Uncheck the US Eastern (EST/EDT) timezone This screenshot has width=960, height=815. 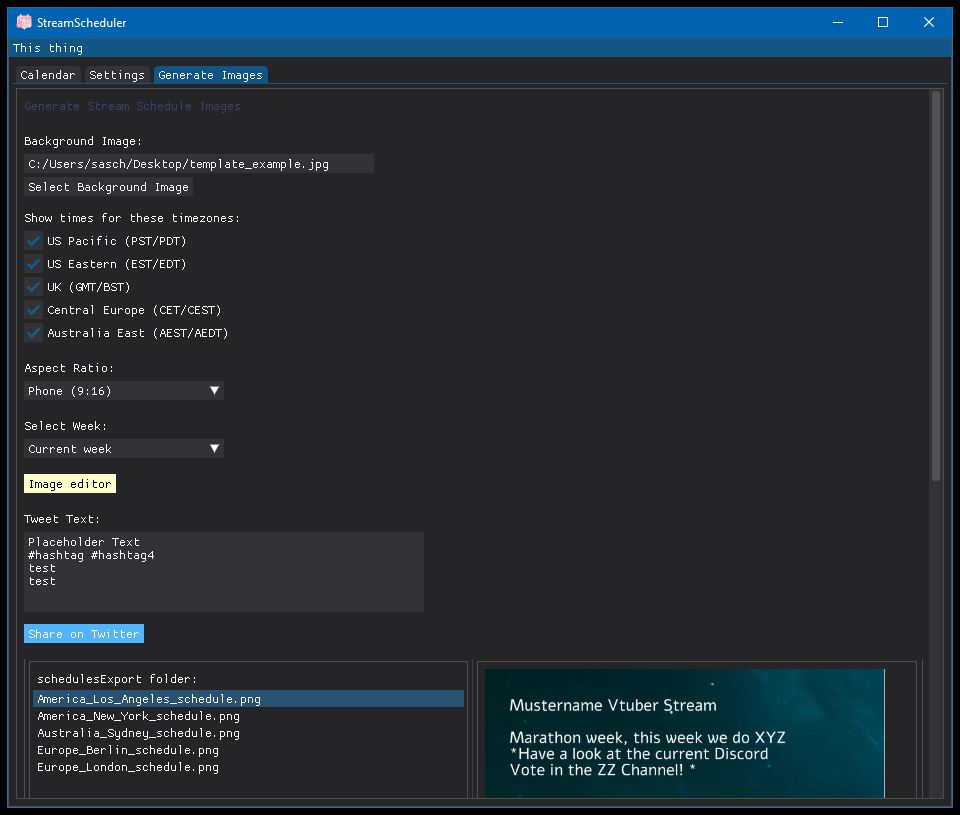click(x=32, y=263)
